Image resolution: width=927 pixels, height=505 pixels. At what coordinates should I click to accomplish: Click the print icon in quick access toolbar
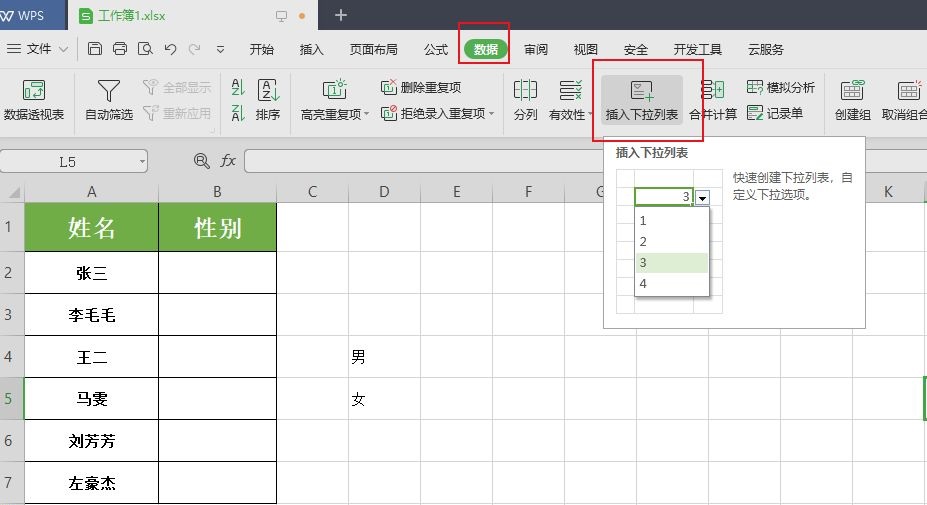pos(120,49)
